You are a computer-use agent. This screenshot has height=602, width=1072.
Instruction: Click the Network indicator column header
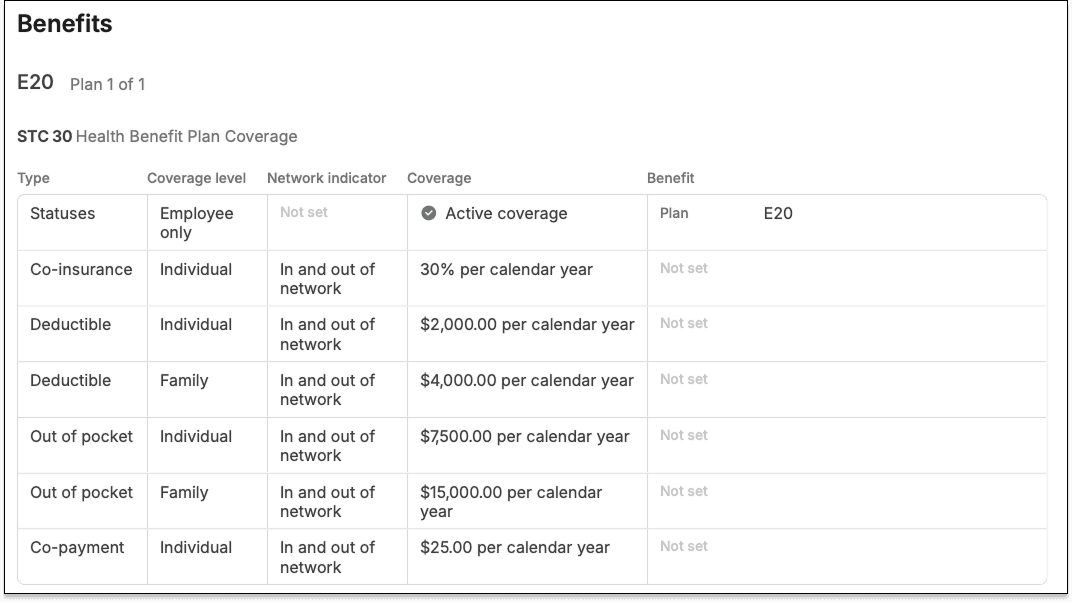tap(326, 178)
